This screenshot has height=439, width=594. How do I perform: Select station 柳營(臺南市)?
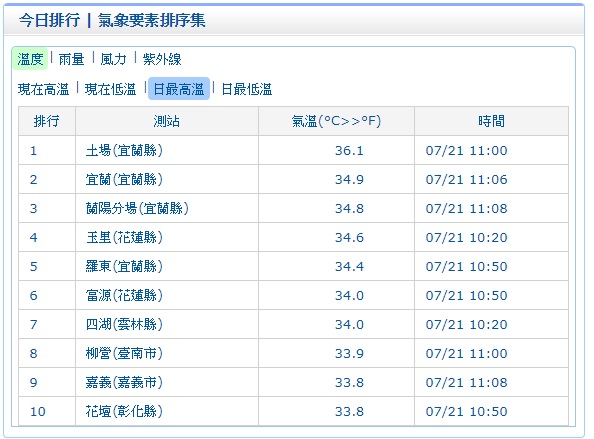coord(124,353)
